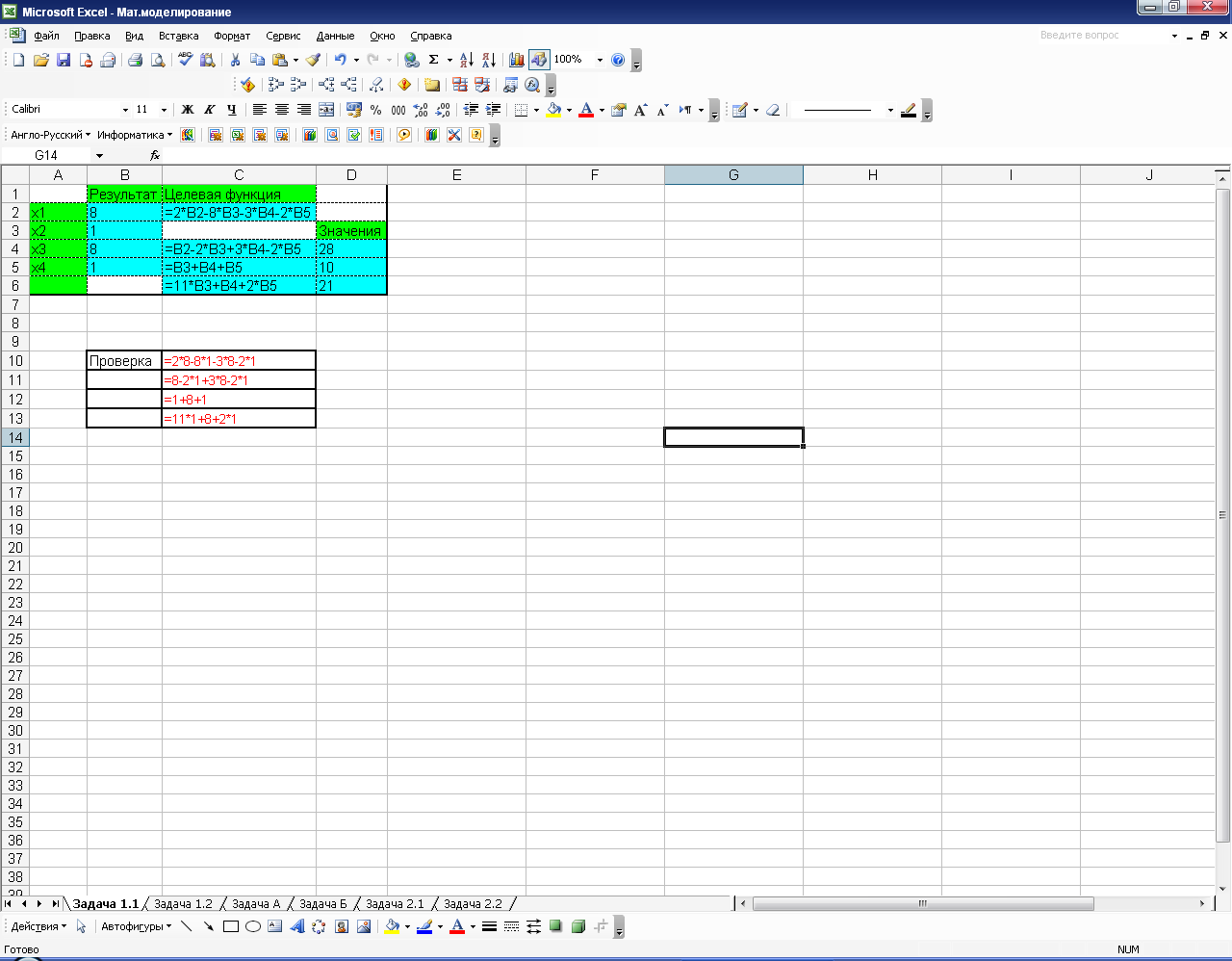Image resolution: width=1232 pixels, height=961 pixels.
Task: Toggle bold formatting (Ж)
Action: (188, 110)
